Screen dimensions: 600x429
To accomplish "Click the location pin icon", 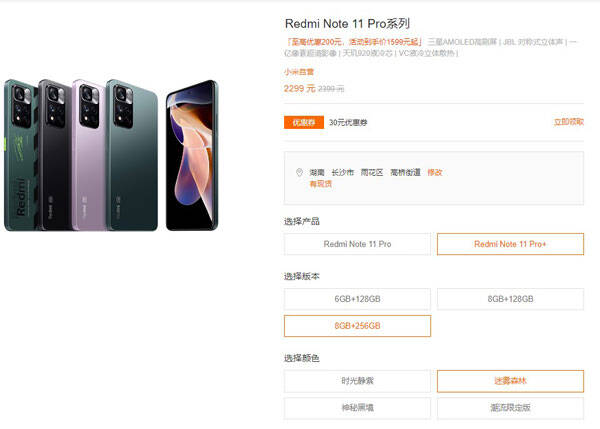I will [300, 173].
